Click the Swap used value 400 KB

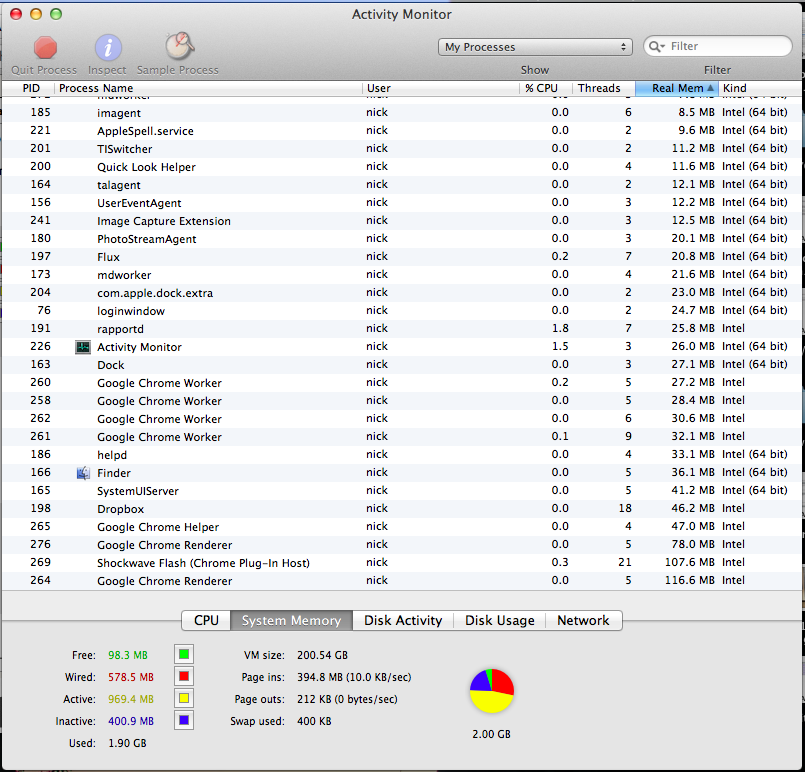314,721
